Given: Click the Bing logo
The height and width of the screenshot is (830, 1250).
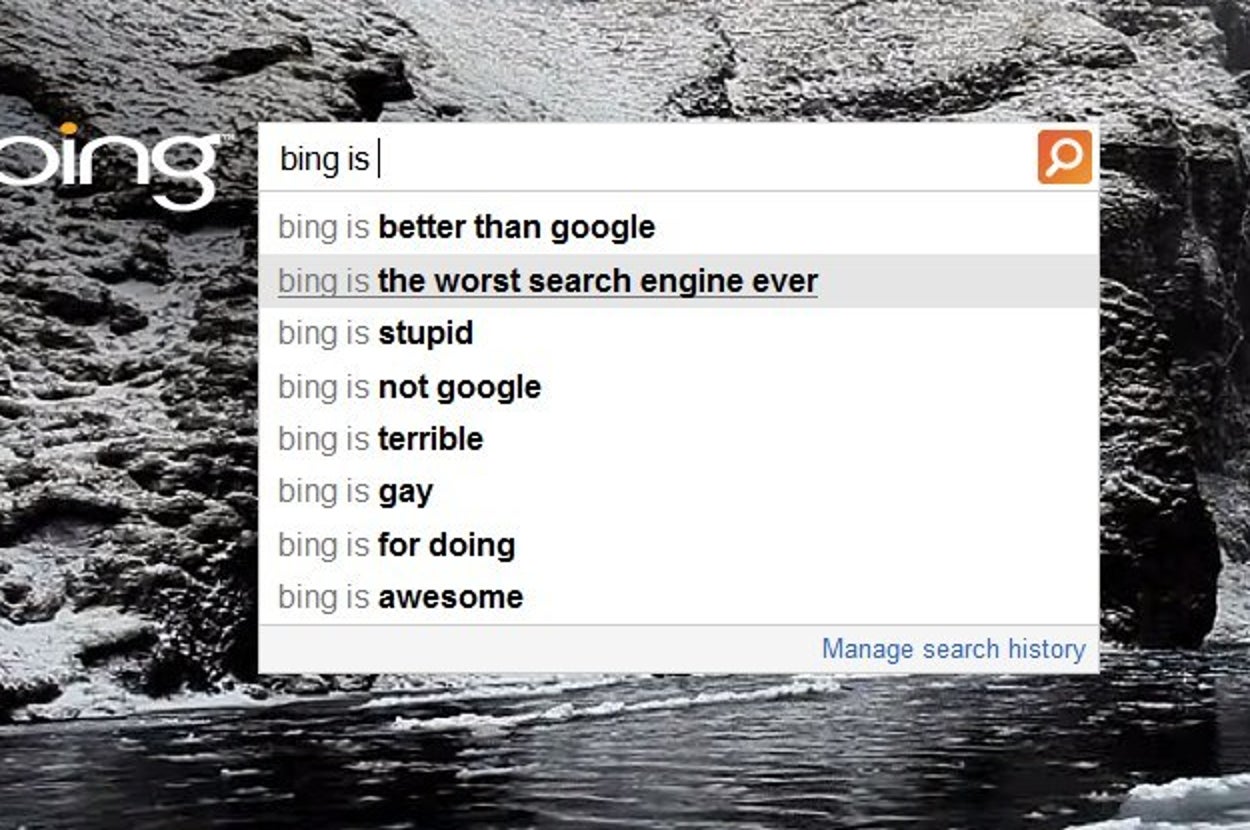Looking at the screenshot, I should pos(110,160).
